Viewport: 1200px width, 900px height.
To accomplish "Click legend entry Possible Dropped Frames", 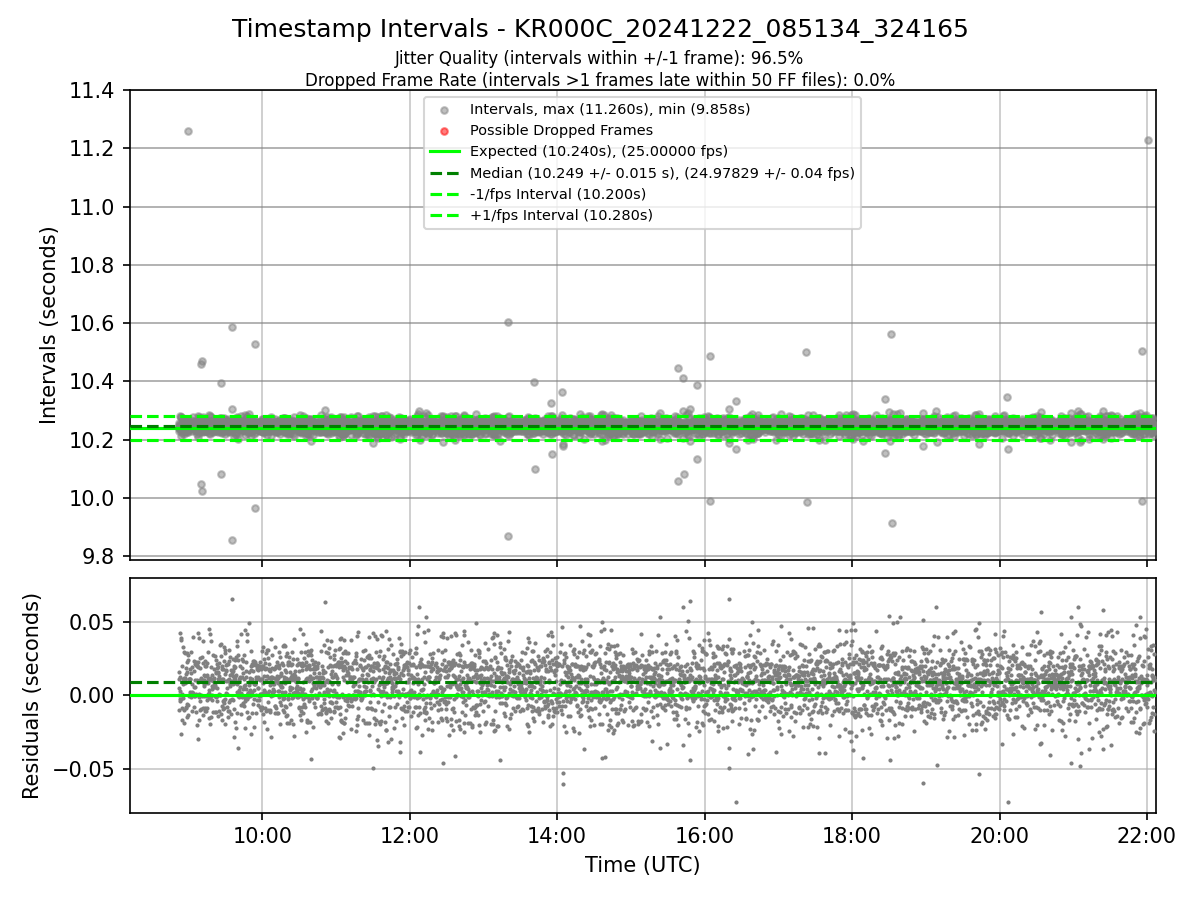I will 561,130.
